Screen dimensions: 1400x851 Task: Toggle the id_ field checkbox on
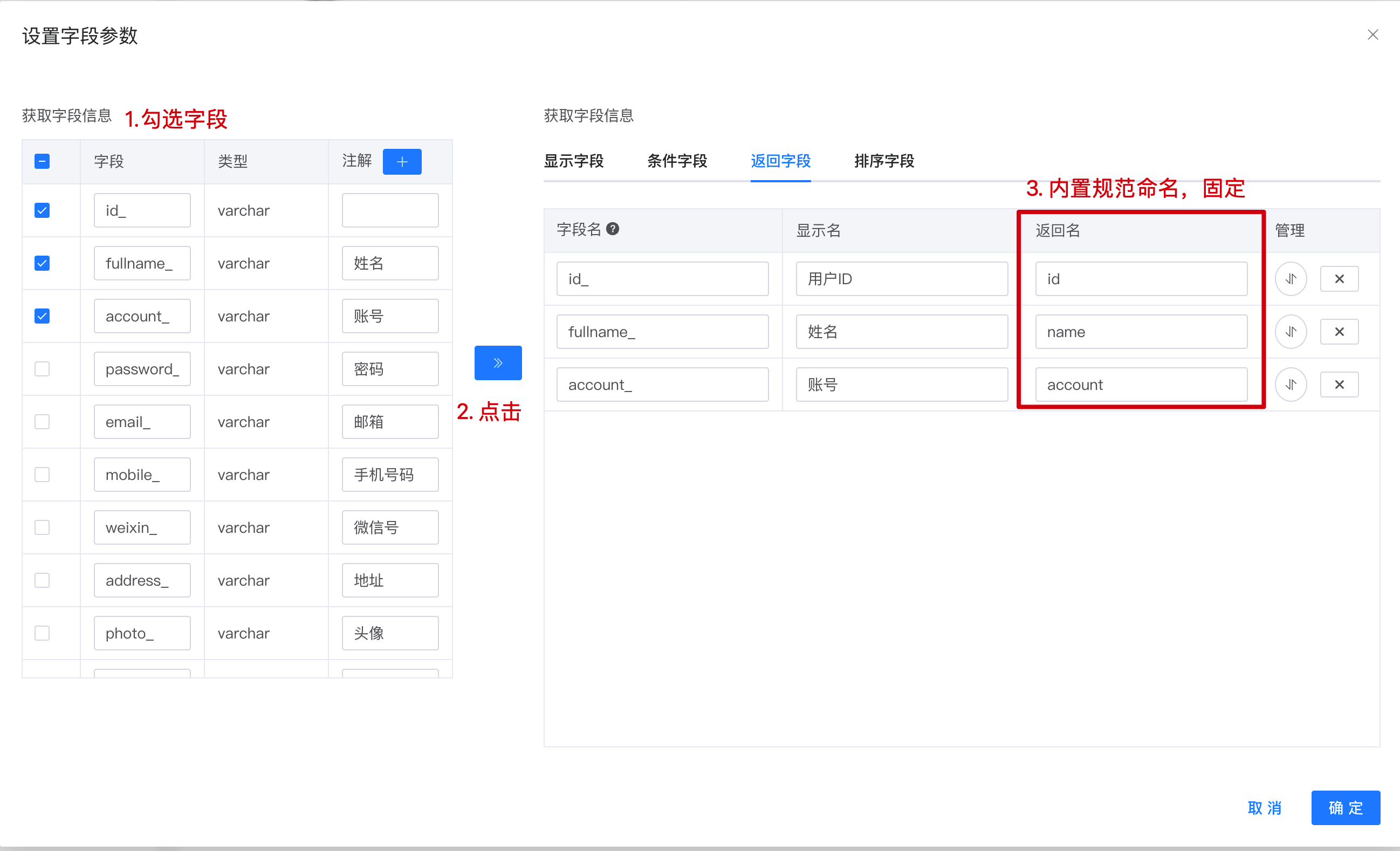42,210
